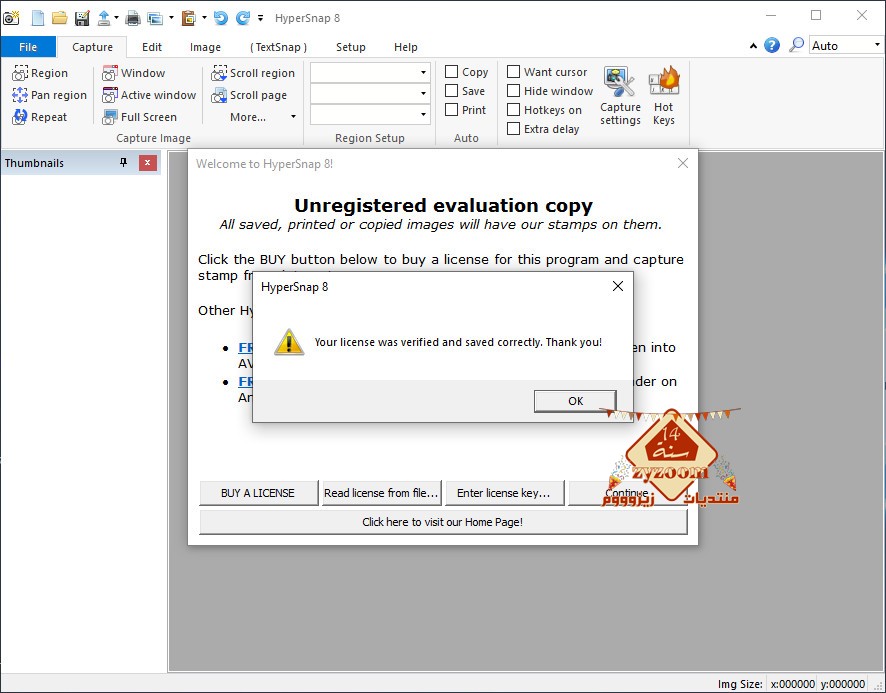This screenshot has width=886, height=693.
Task: Open the File menu
Action: [x=28, y=47]
